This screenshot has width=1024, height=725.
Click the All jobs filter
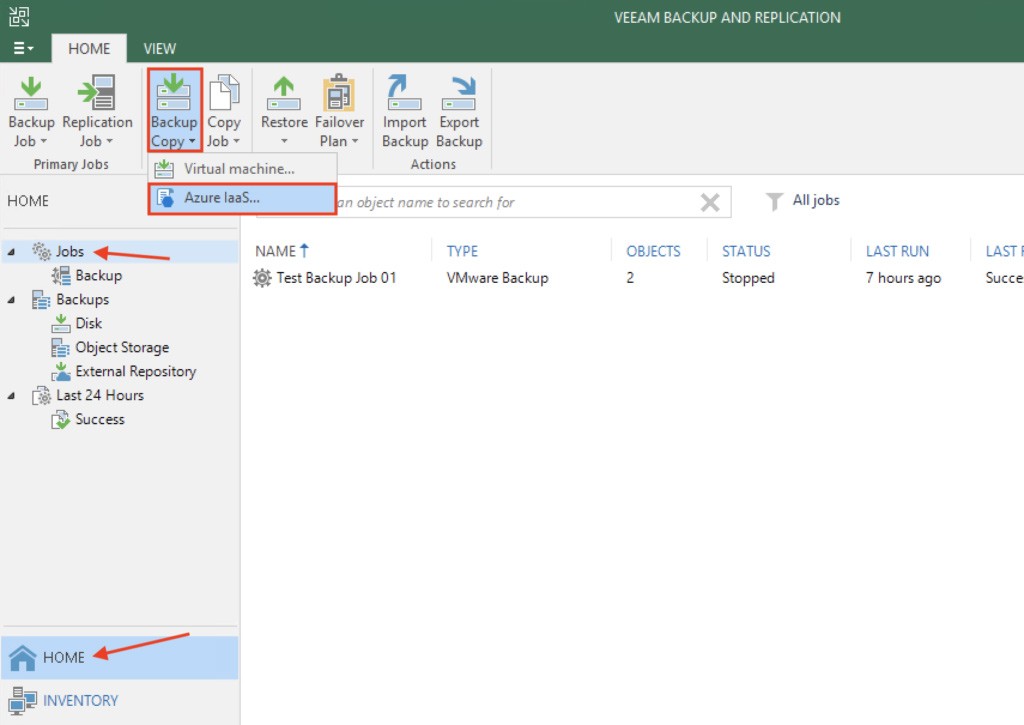coord(816,201)
